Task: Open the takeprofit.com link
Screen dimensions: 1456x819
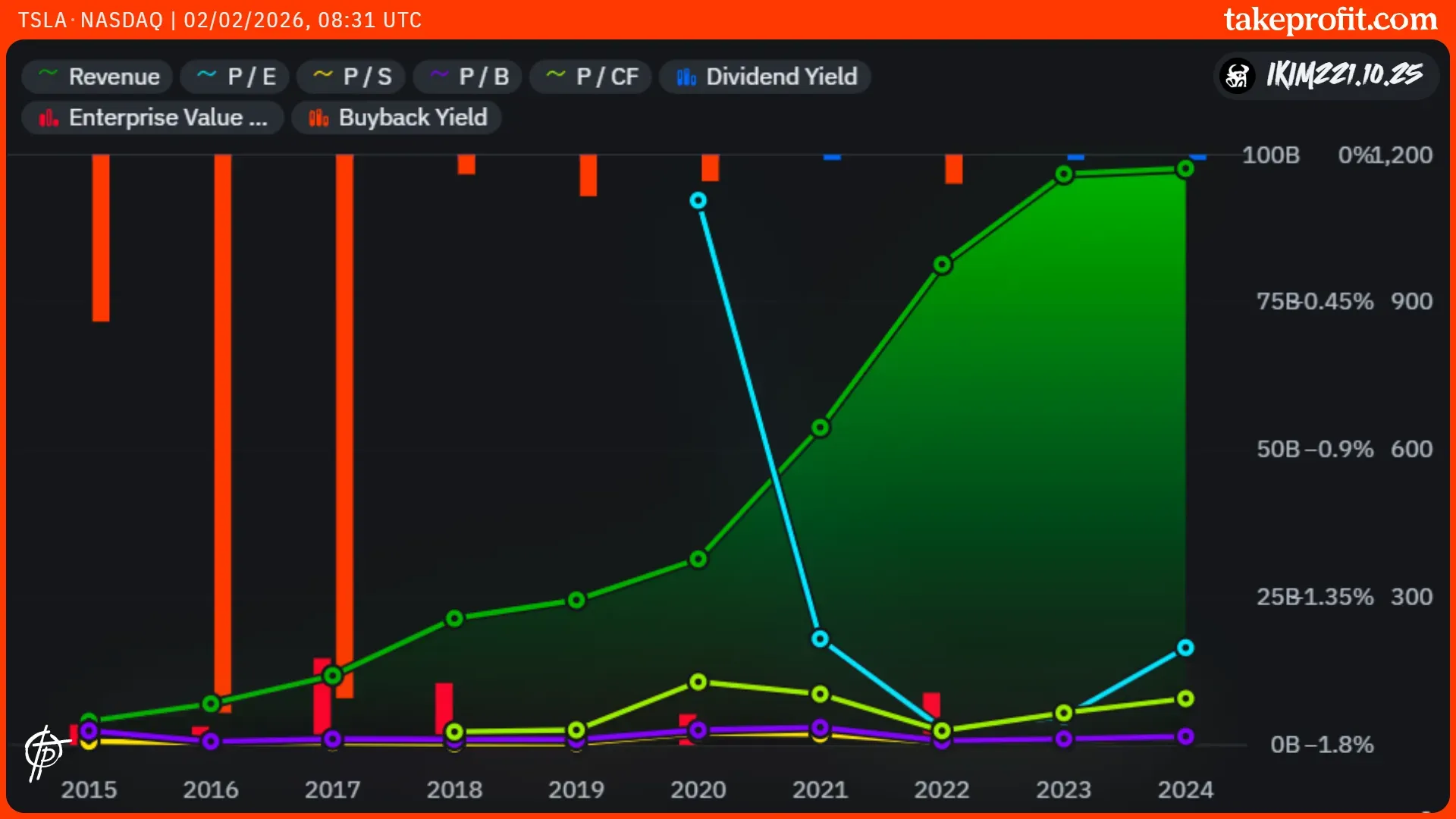Action: point(1330,19)
